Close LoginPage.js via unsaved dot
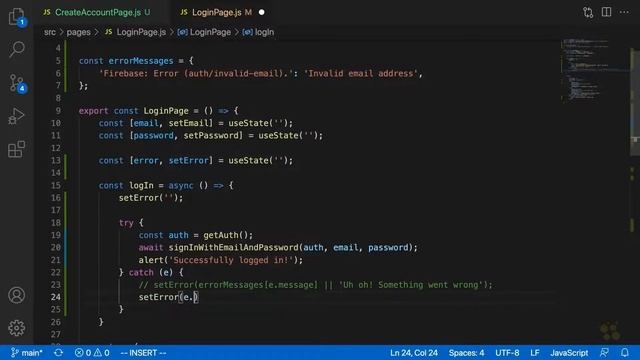Viewport: 640px width, 360px height. (x=262, y=13)
